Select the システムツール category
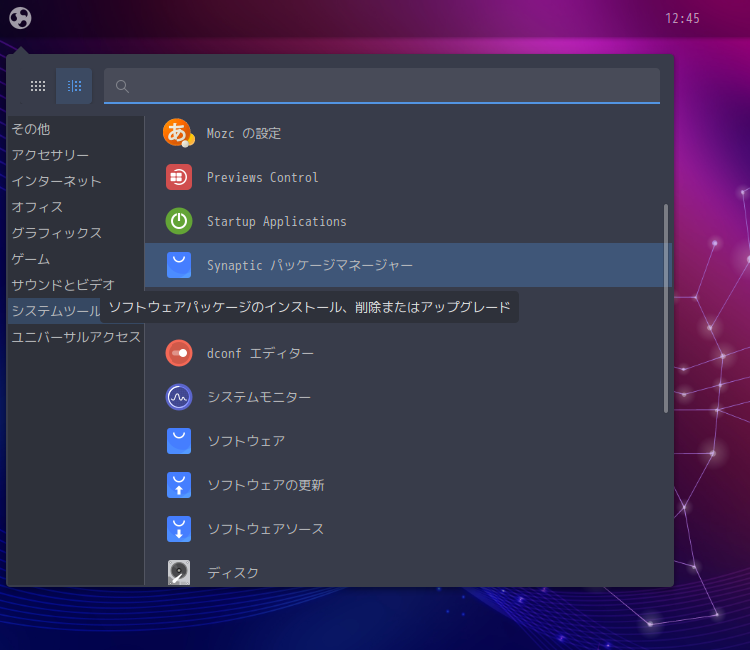The image size is (750, 650). (x=55, y=311)
